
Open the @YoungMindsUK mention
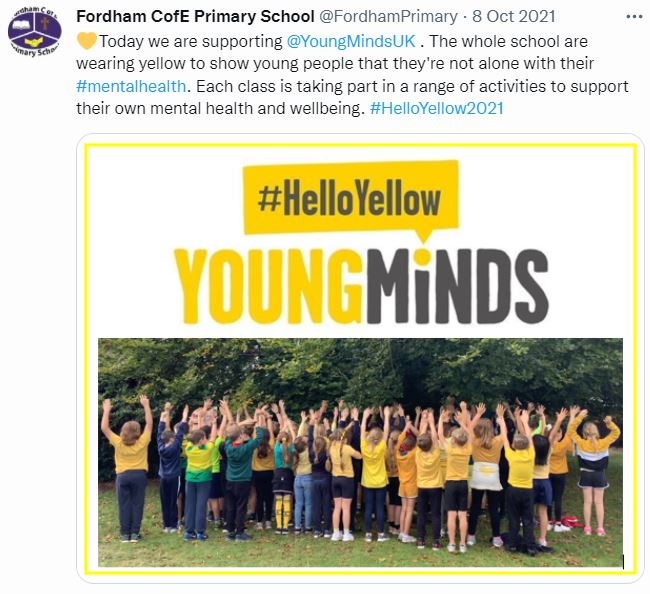tap(351, 41)
